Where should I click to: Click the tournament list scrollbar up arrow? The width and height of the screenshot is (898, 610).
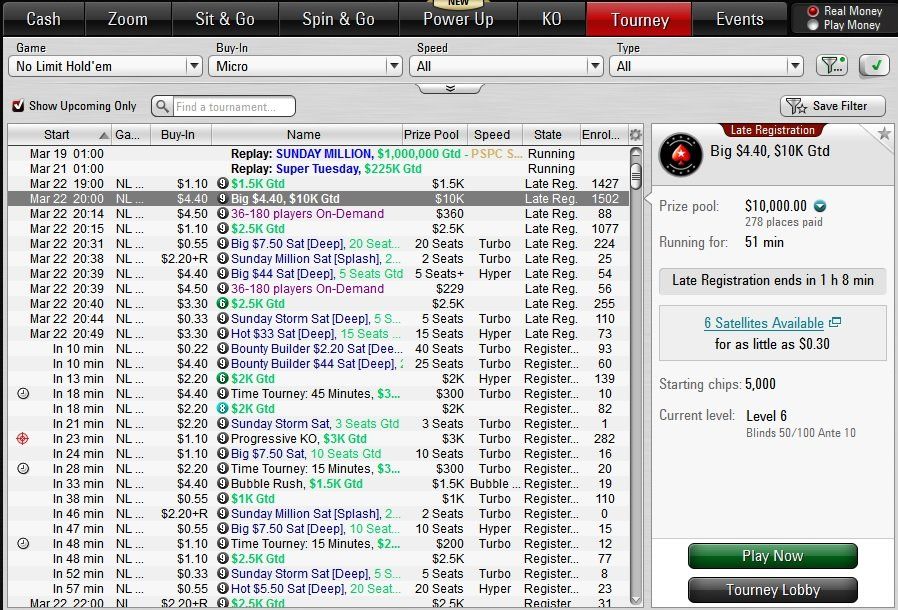tap(636, 154)
